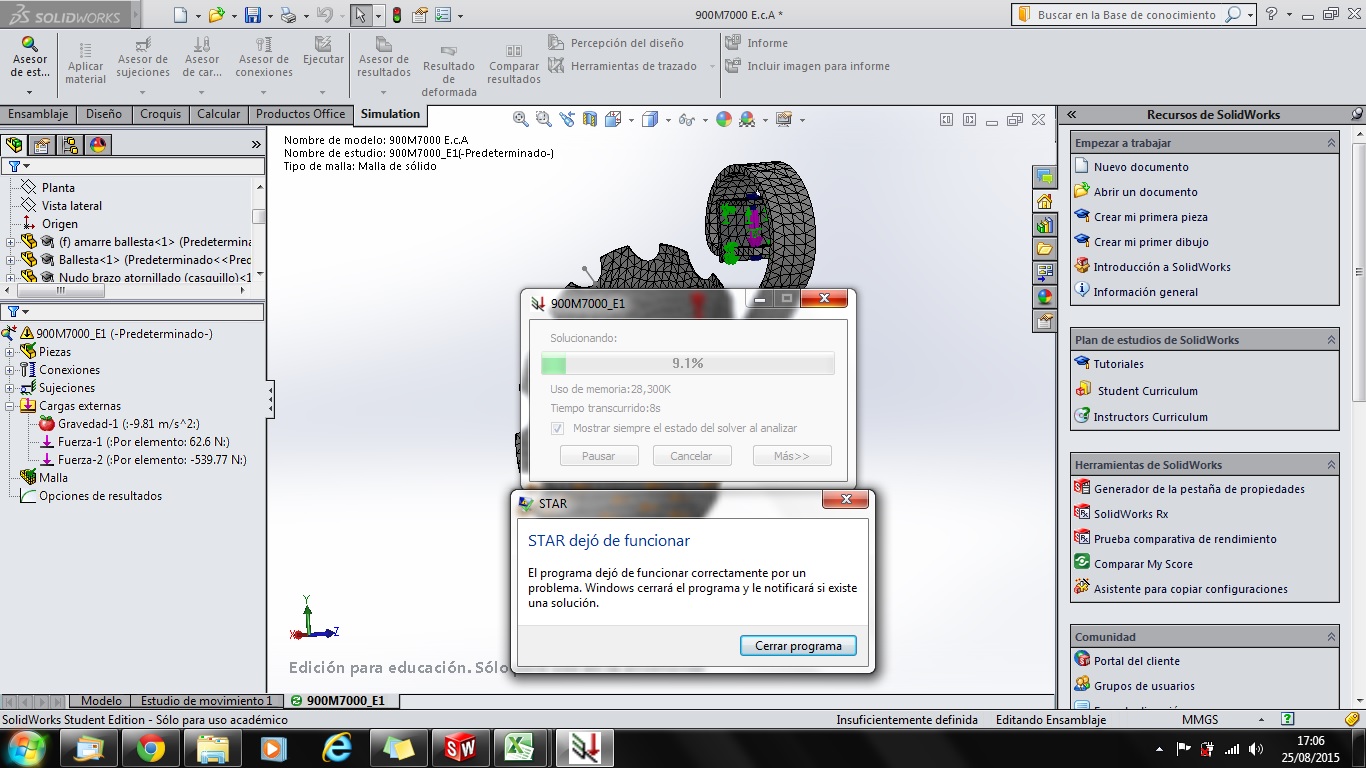This screenshot has width=1366, height=768.
Task: Open the file explorer folder pane icon
Action: pos(1045,249)
